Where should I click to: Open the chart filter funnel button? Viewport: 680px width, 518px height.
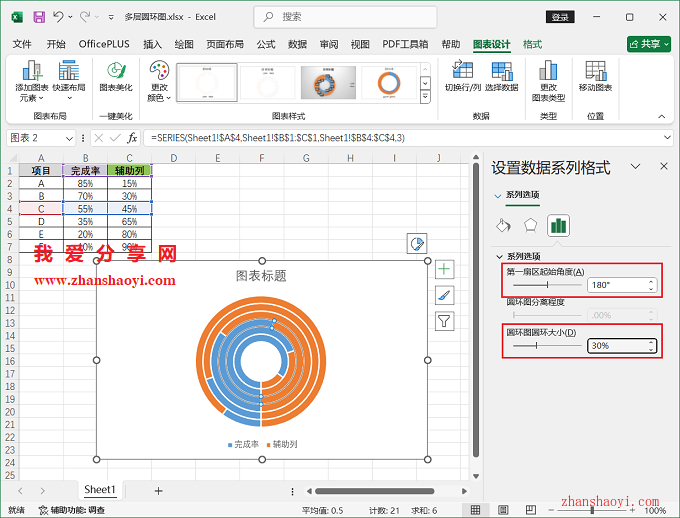pyautogui.click(x=445, y=321)
